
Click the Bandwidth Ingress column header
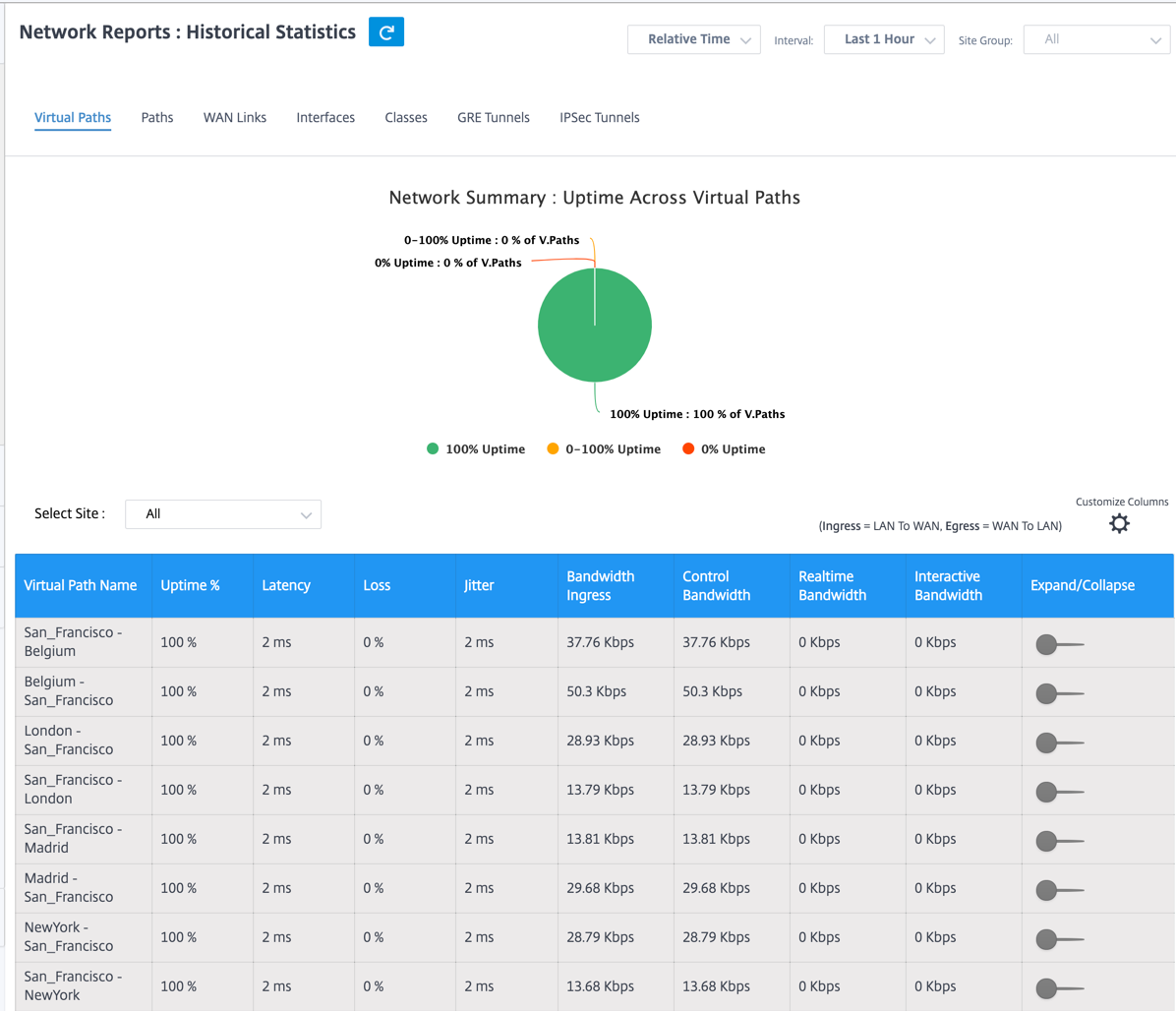point(616,586)
